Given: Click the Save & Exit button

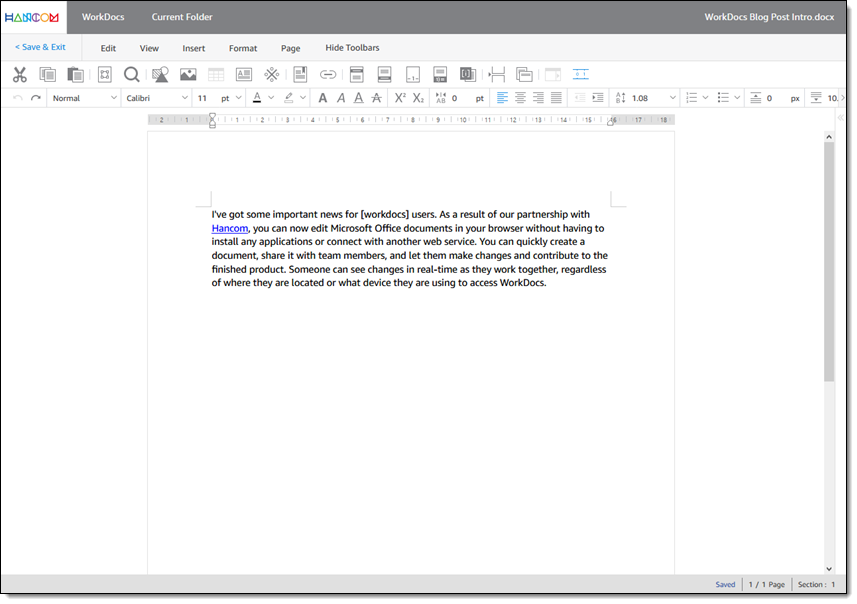Looking at the screenshot, I should (x=40, y=47).
